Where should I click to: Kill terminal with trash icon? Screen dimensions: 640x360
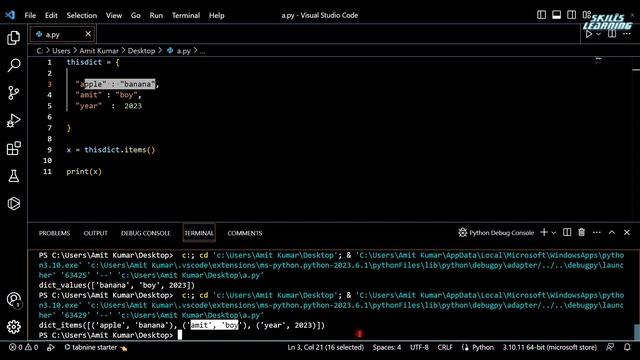click(x=582, y=232)
